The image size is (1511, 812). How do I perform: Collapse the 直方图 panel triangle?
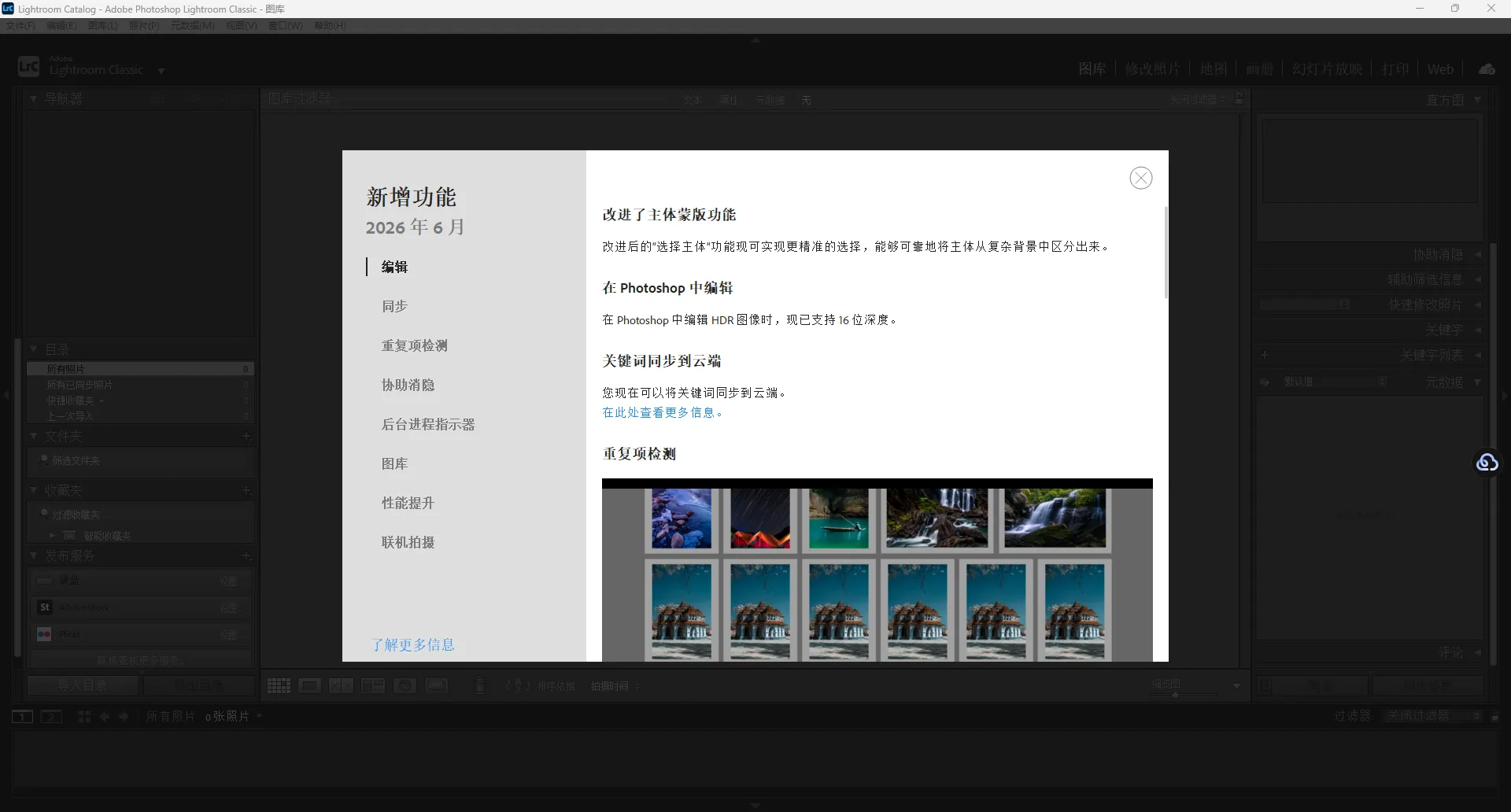pos(1477,100)
